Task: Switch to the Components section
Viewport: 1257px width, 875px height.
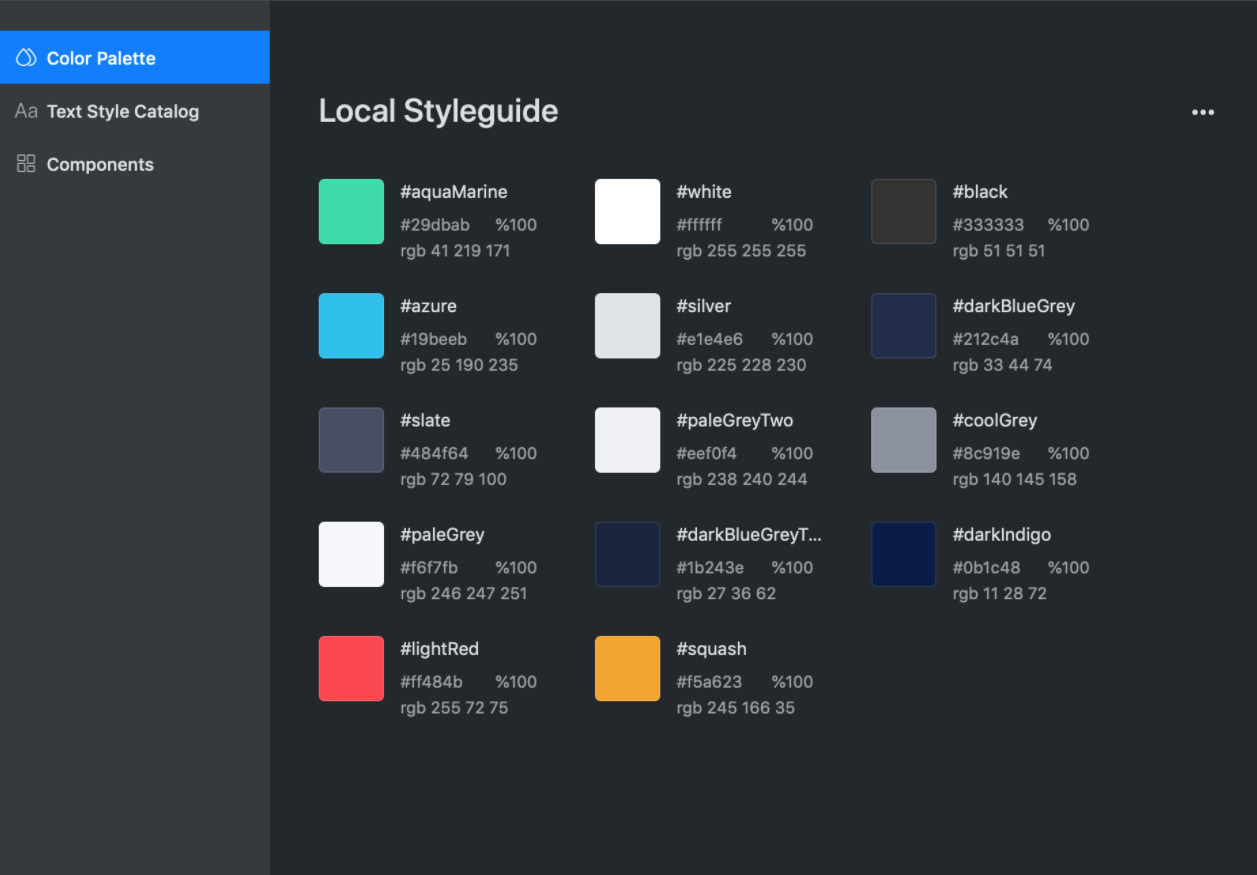Action: [100, 165]
